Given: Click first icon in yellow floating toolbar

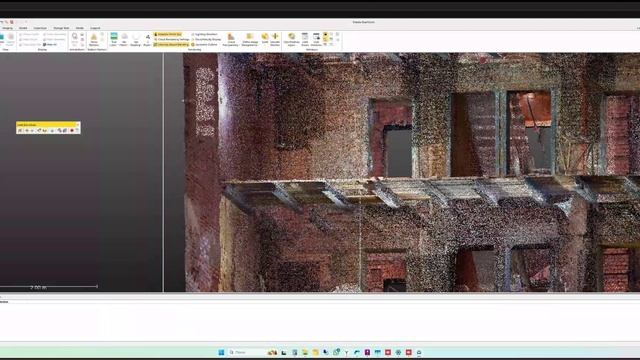Looking at the screenshot, I should [20, 130].
